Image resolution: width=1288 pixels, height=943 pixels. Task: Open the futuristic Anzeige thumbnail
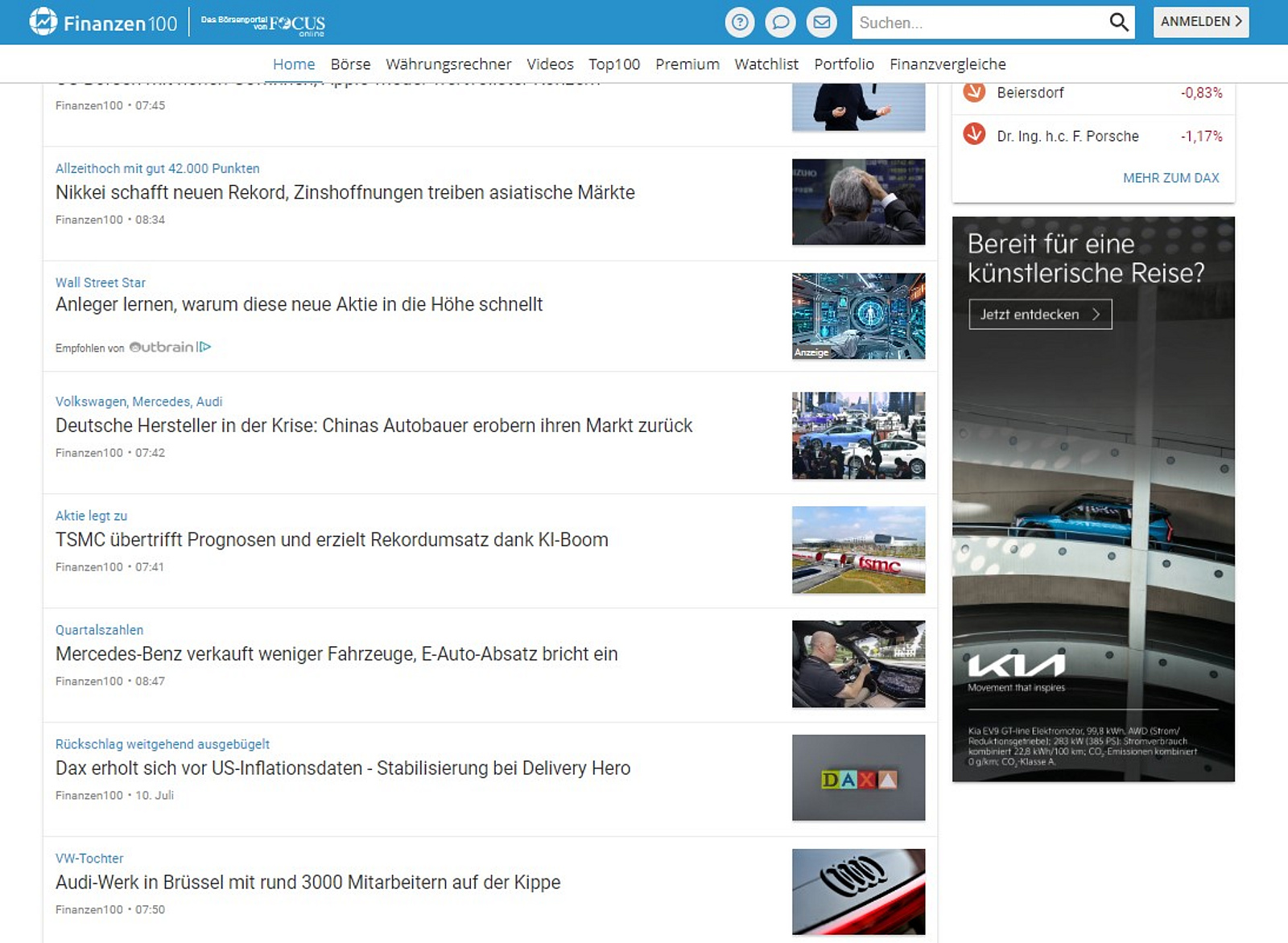858,316
